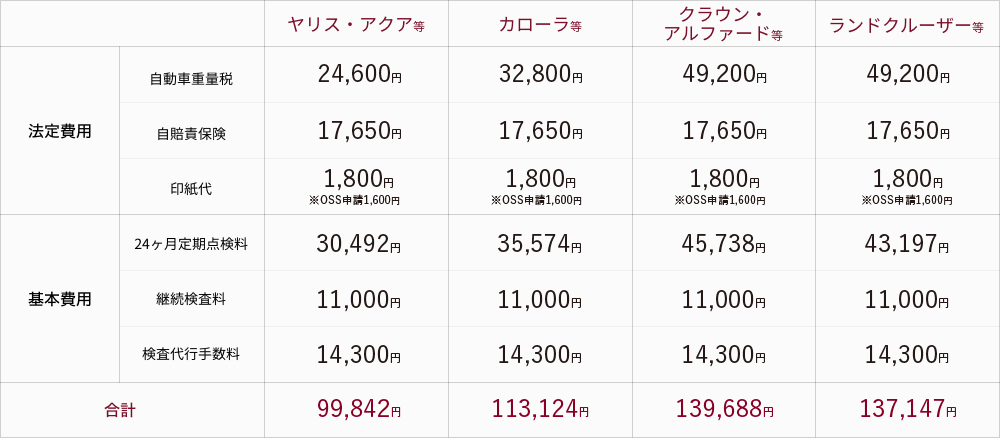Click the ヤリス・アクア等 column header
The height and width of the screenshot is (438, 1000).
[x=356, y=25]
